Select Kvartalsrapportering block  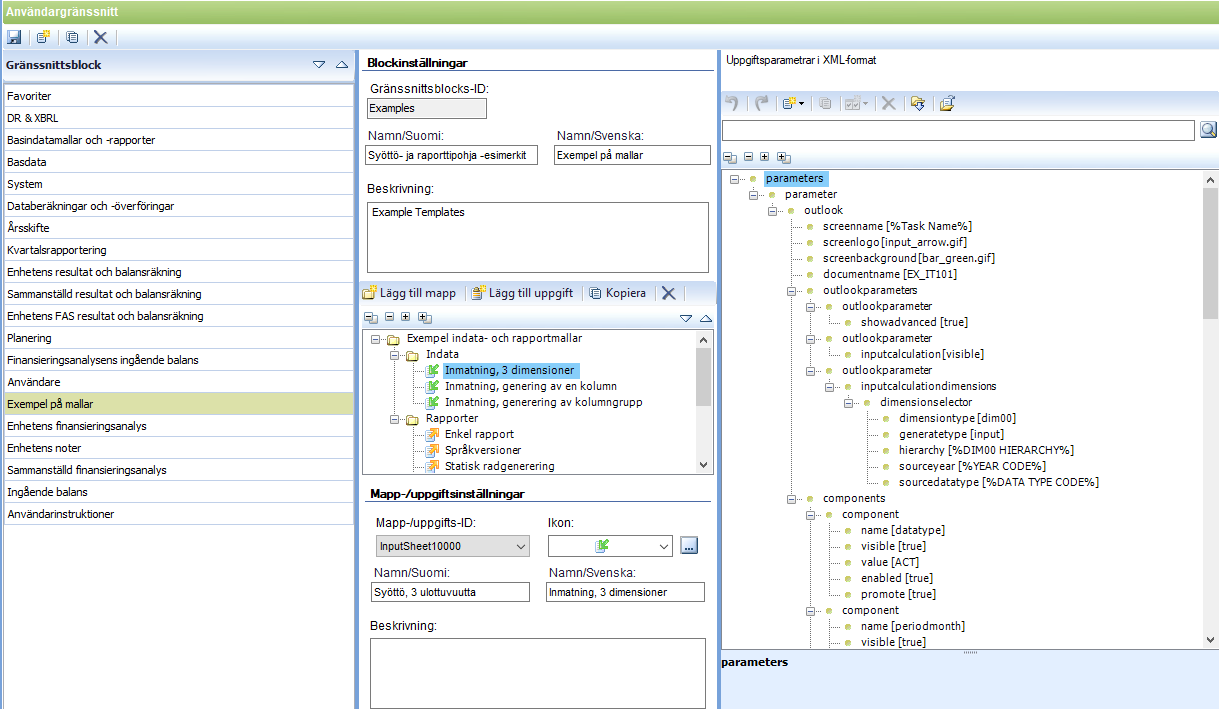tap(179, 250)
